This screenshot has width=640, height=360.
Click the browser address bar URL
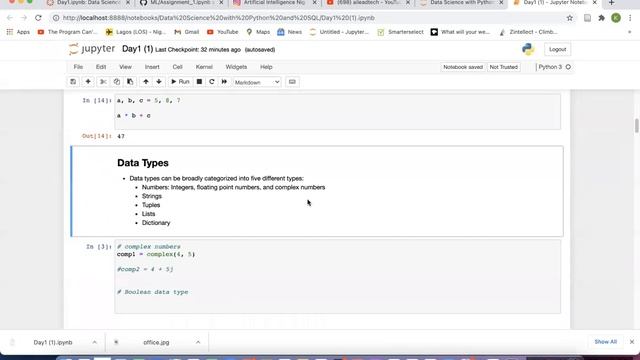click(219, 18)
